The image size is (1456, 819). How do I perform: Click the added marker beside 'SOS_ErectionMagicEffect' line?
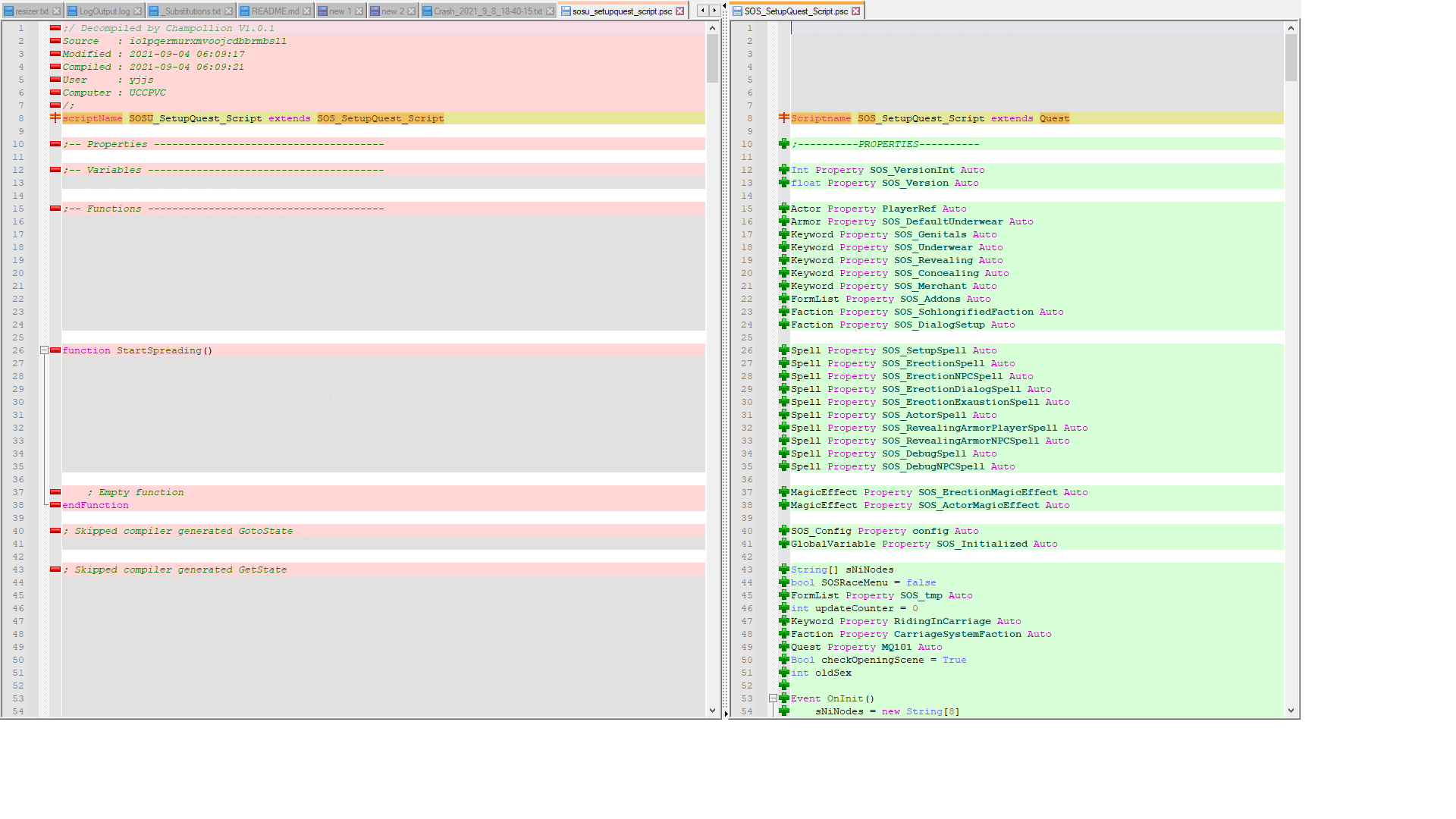click(x=784, y=491)
